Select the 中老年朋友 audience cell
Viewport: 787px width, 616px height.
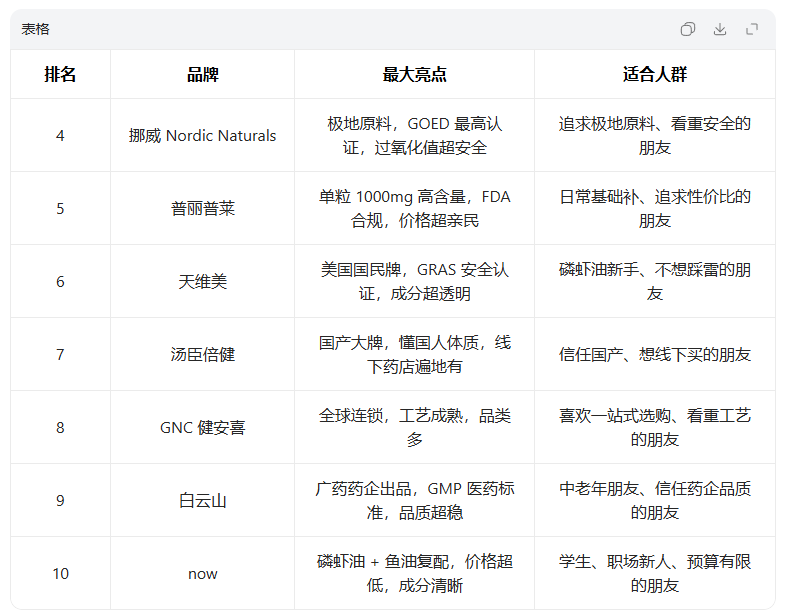coord(654,501)
